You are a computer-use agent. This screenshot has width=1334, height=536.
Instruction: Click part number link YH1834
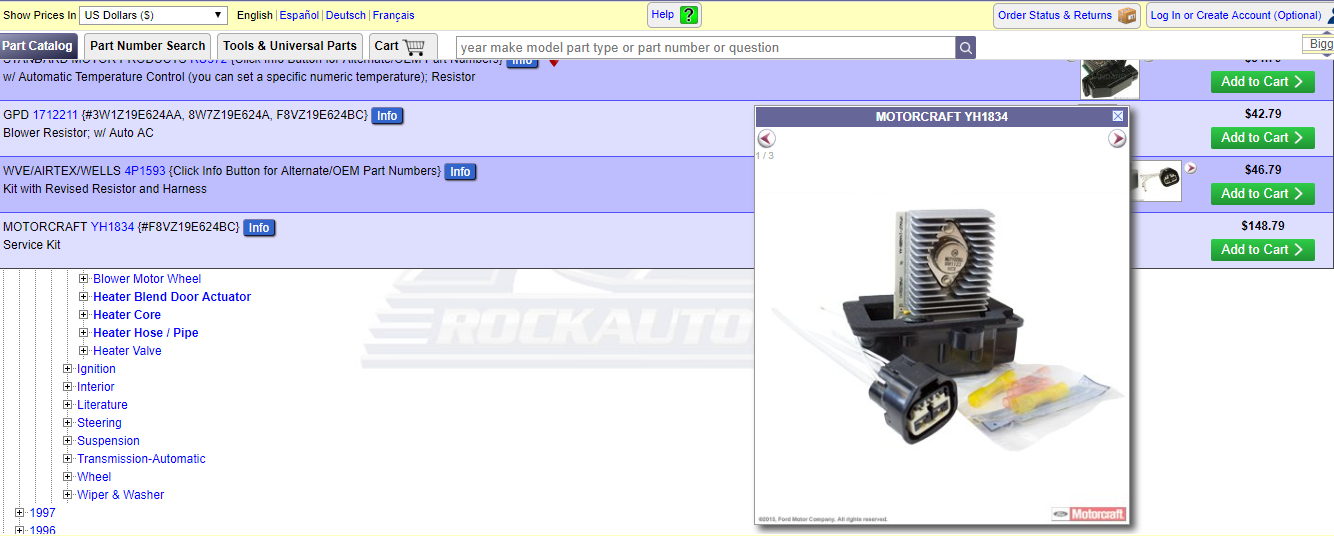click(112, 228)
